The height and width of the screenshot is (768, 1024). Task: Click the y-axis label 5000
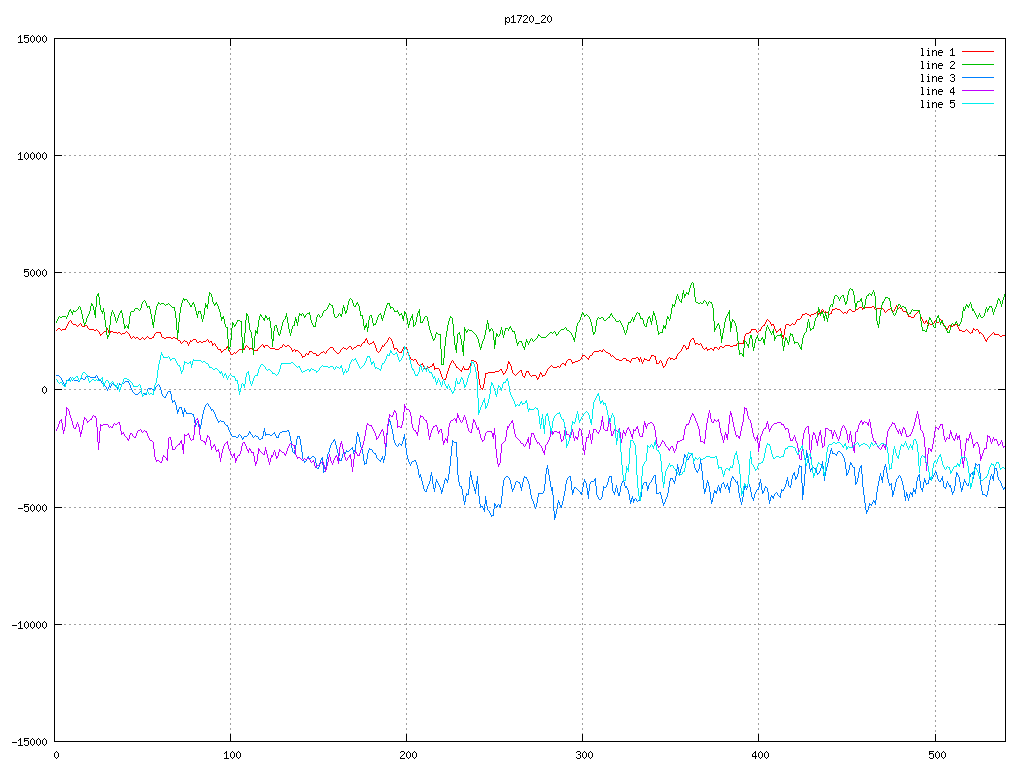[35, 273]
